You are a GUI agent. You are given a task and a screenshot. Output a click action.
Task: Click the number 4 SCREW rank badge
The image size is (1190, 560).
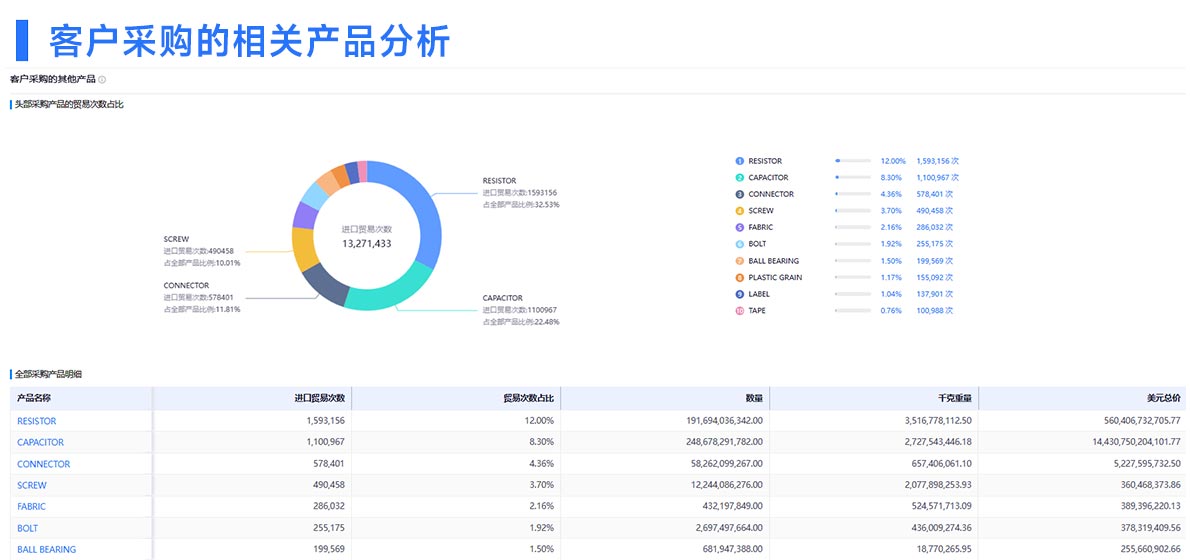pyautogui.click(x=740, y=211)
